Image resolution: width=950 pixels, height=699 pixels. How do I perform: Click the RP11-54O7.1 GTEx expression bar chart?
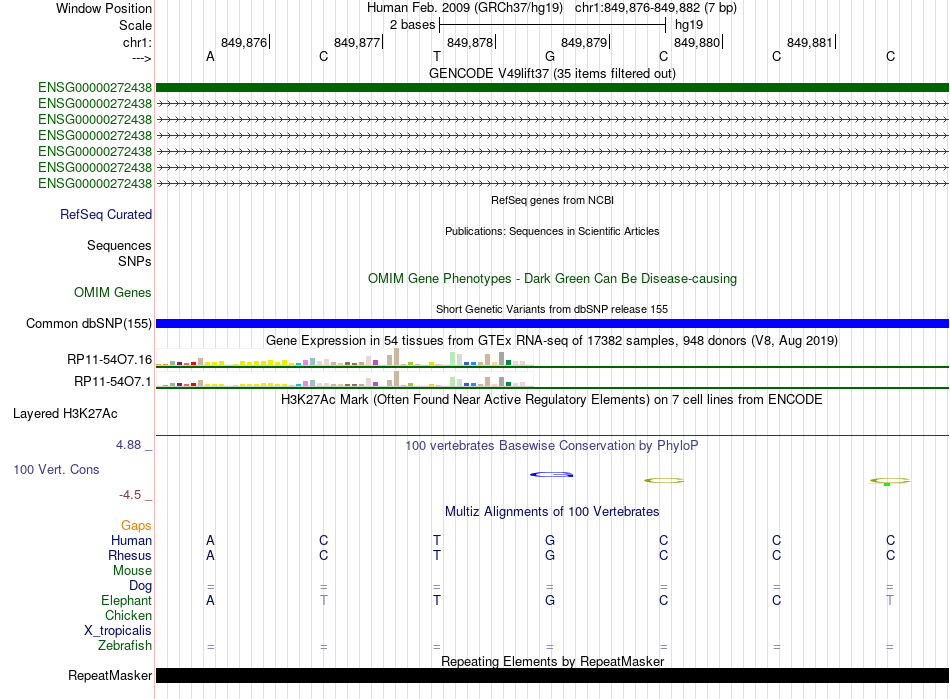(x=344, y=379)
